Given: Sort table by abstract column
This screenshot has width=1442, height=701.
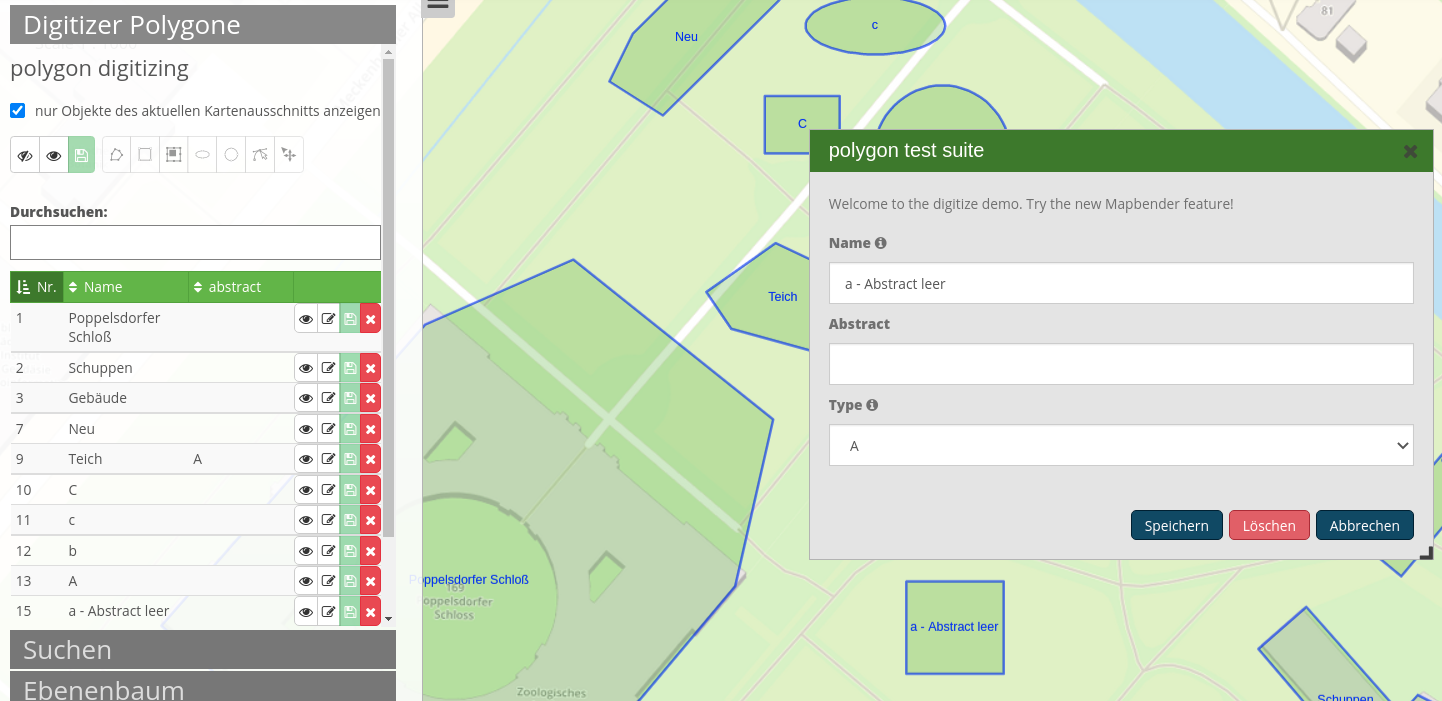Looking at the screenshot, I should tap(241, 287).
